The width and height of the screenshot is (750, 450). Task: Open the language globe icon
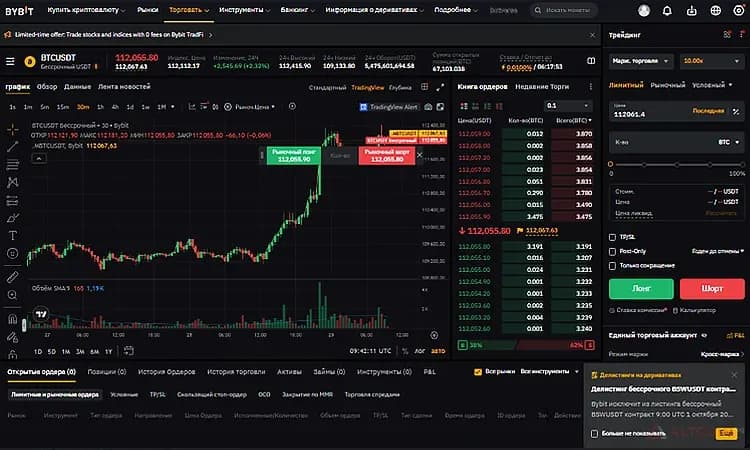pos(716,10)
